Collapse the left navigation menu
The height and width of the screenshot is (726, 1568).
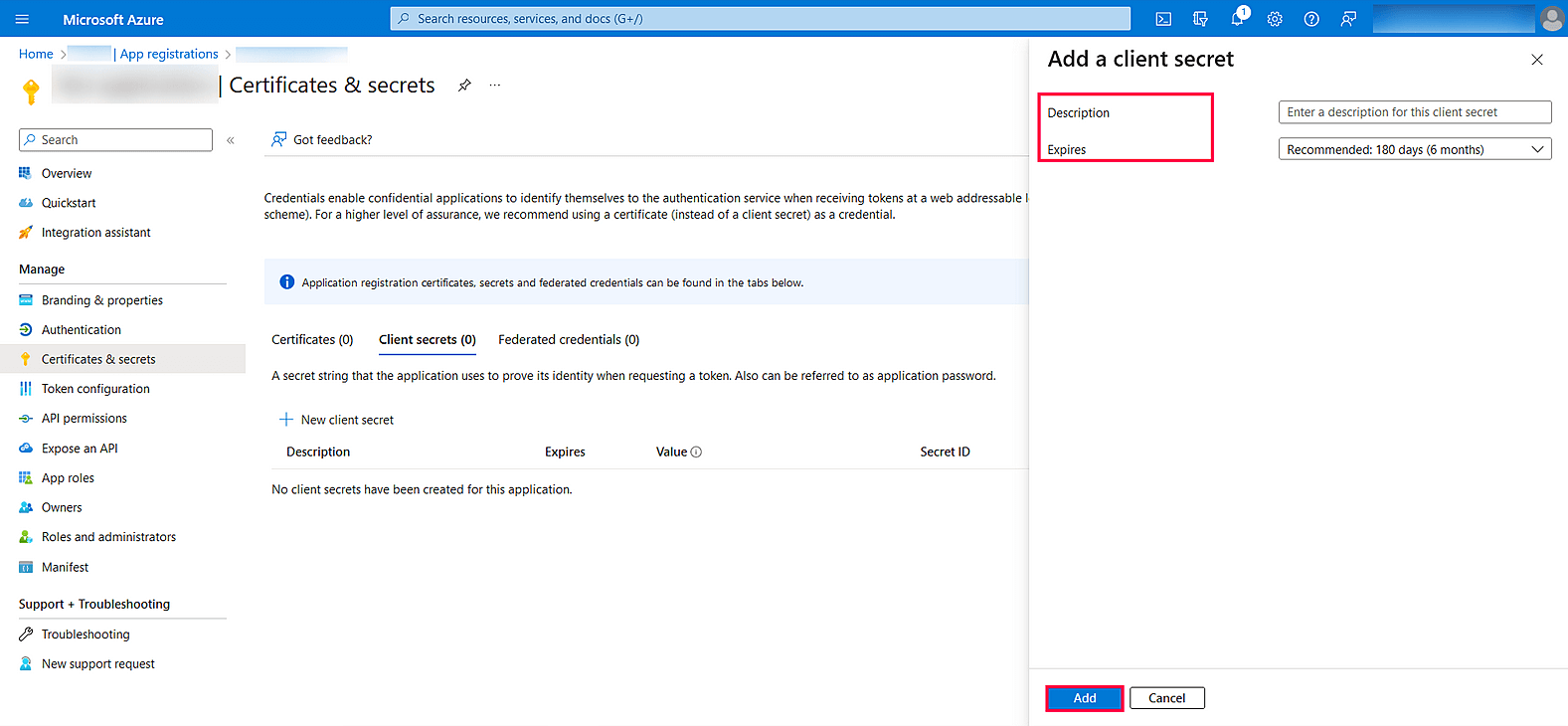pos(231,140)
